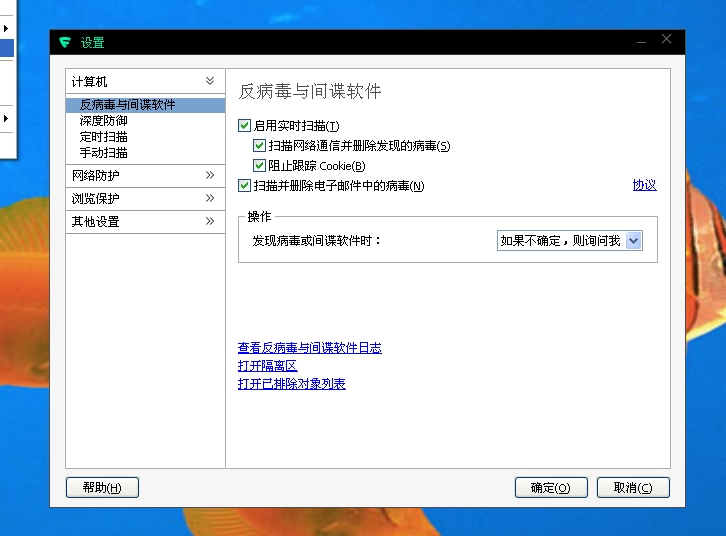Collapse the 计算机 section
The width and height of the screenshot is (726, 536).
tap(209, 81)
